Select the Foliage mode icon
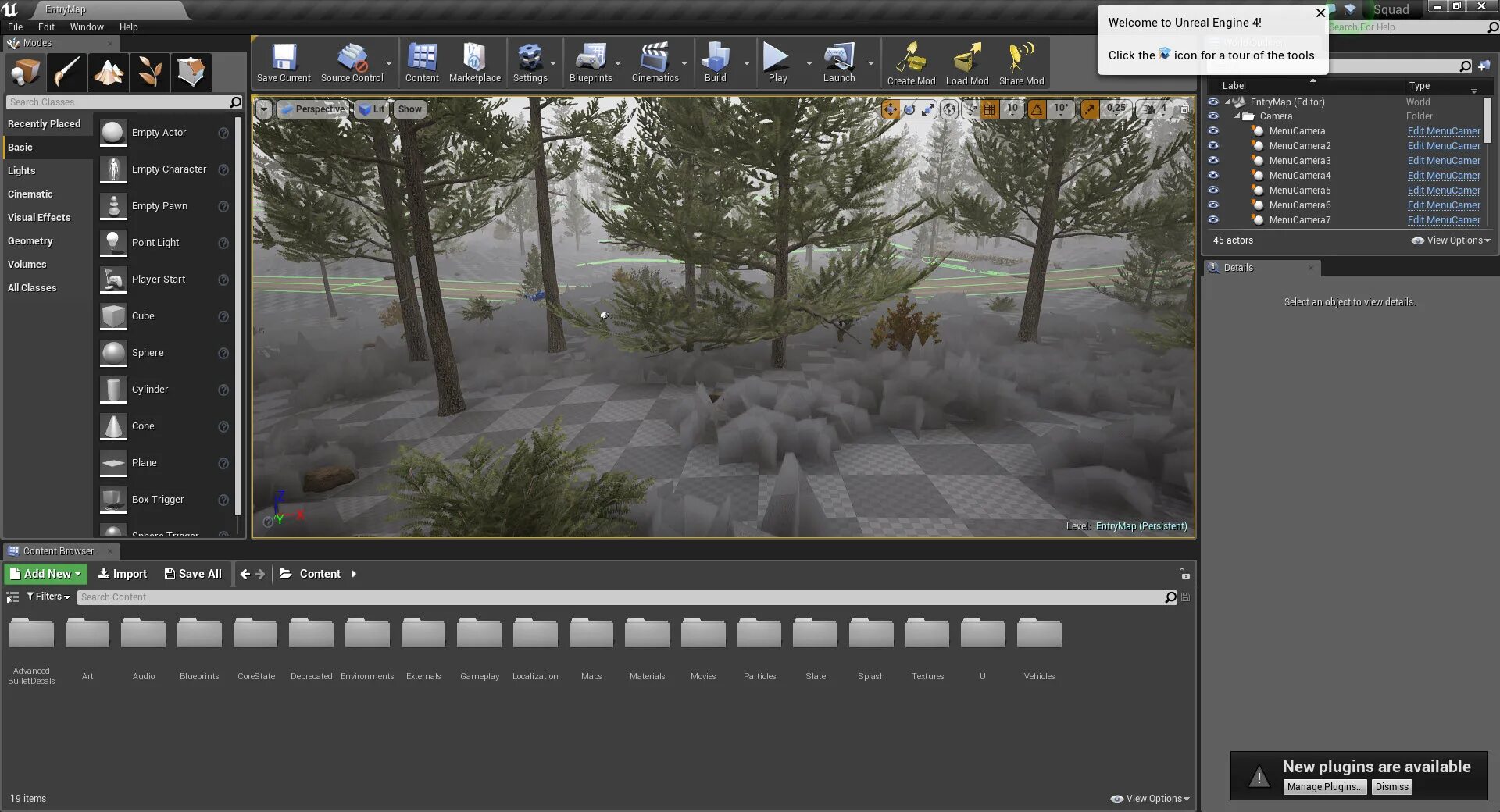Image resolution: width=1500 pixels, height=812 pixels. [x=150, y=72]
